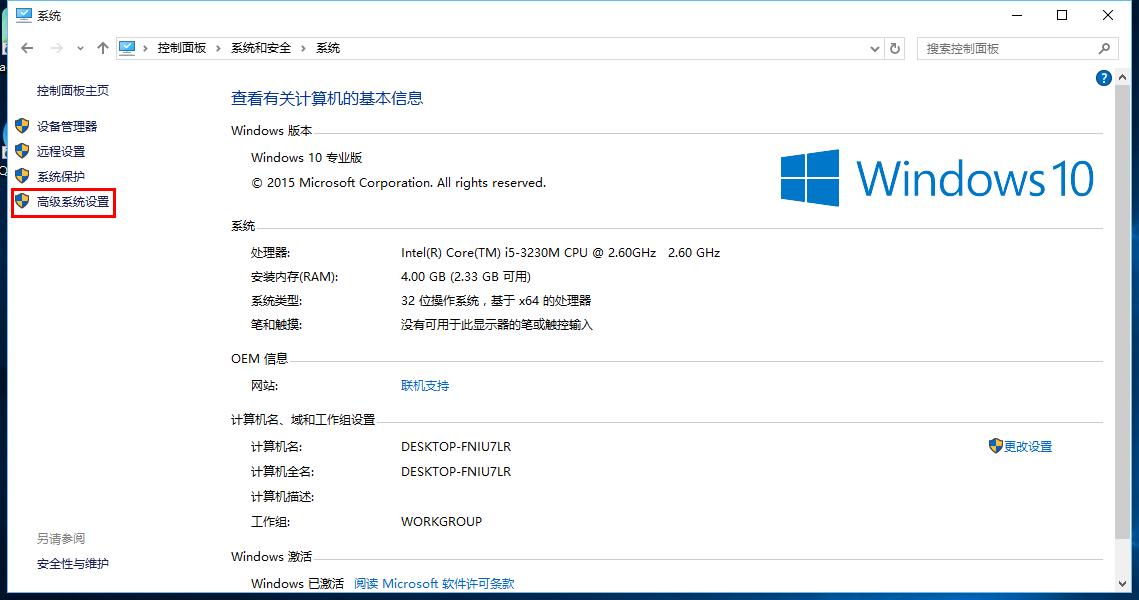Refresh the page with the refresh icon

895,49
